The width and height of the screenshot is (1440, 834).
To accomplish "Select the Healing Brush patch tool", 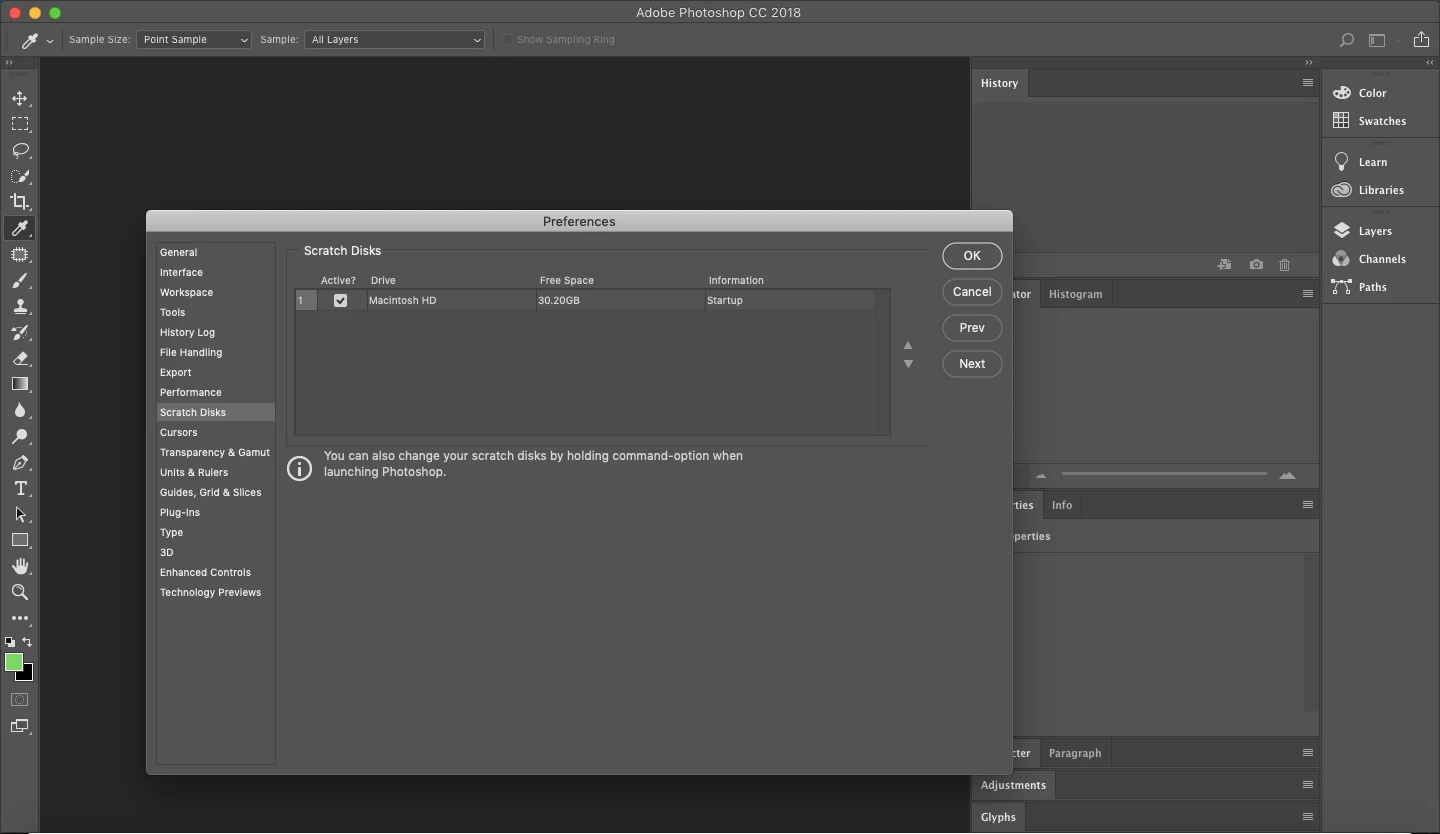I will pos(20,254).
